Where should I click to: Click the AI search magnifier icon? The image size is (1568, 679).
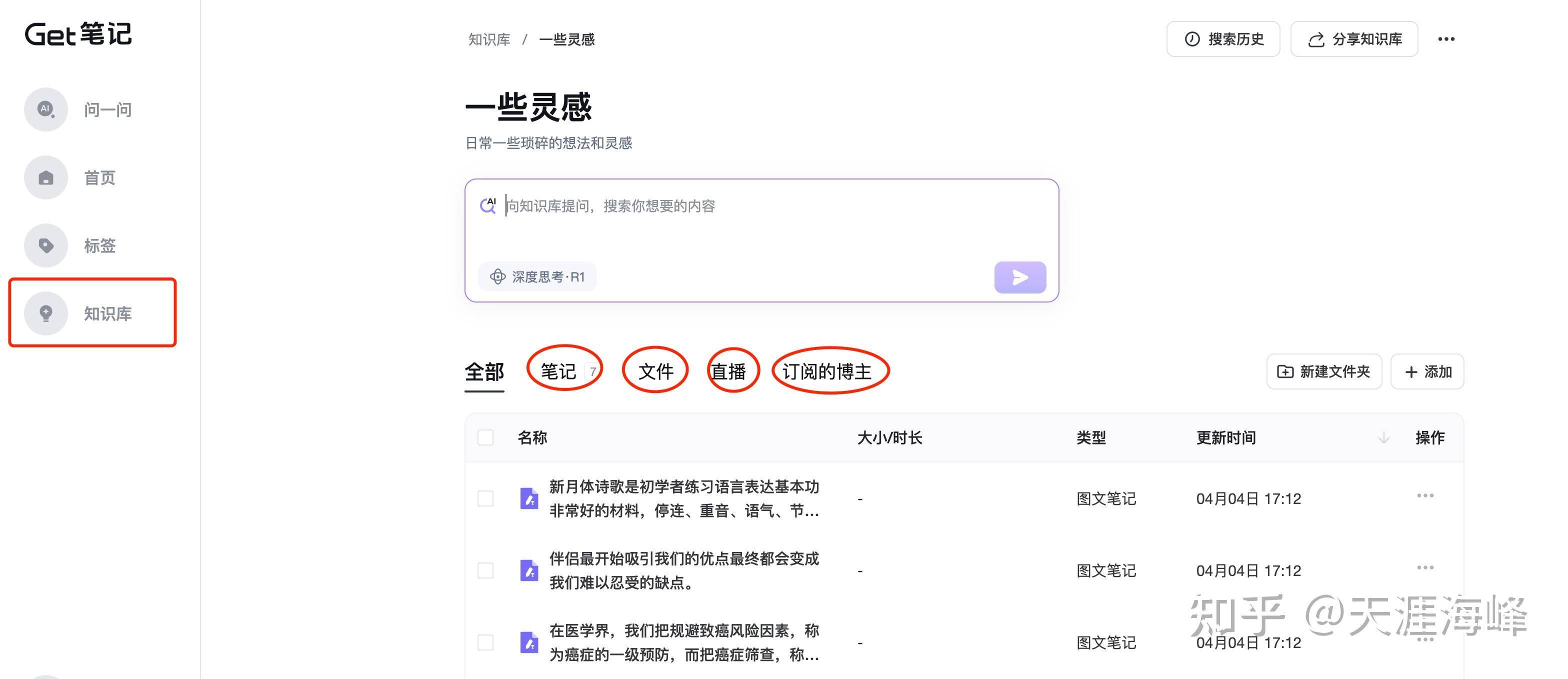tap(488, 205)
